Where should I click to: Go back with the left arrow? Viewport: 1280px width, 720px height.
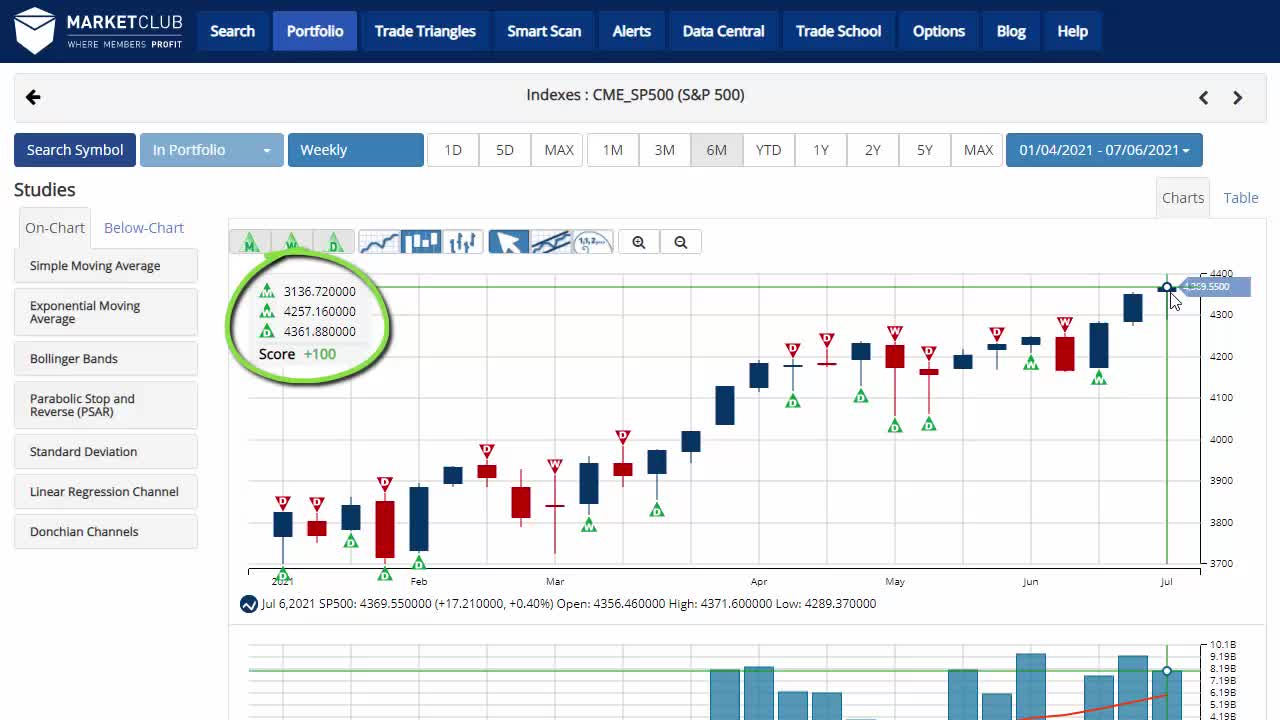(33, 97)
